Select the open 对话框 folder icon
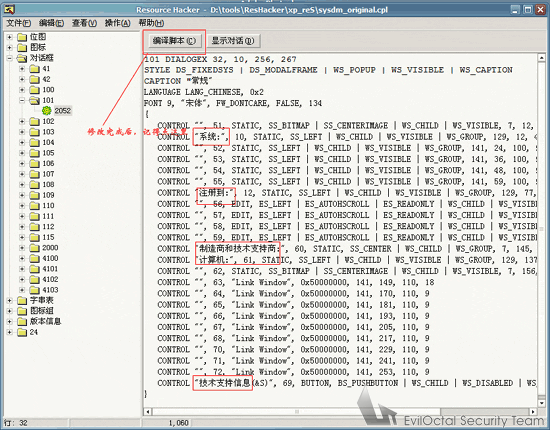The height and width of the screenshot is (430, 550). point(22,58)
